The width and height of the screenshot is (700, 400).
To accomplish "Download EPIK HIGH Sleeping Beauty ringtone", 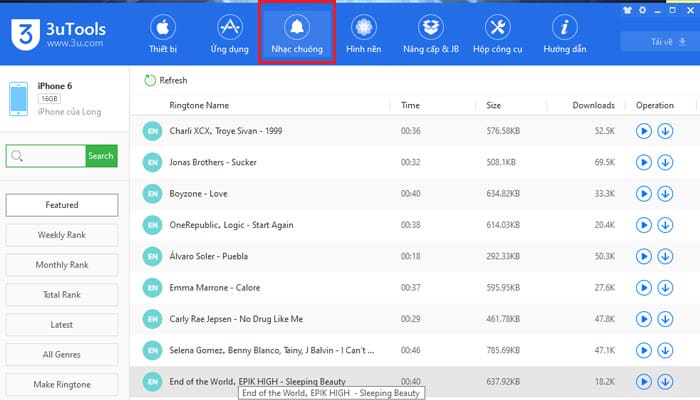I will (x=665, y=382).
